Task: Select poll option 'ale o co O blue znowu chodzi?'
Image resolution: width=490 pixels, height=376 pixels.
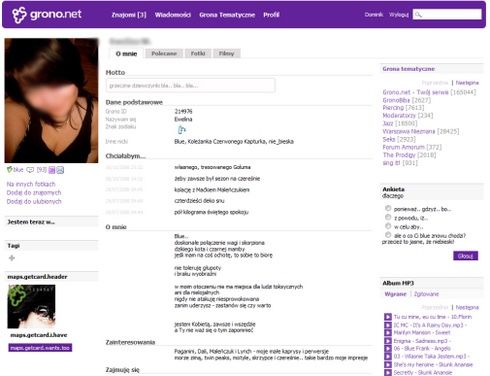Action: click(388, 235)
